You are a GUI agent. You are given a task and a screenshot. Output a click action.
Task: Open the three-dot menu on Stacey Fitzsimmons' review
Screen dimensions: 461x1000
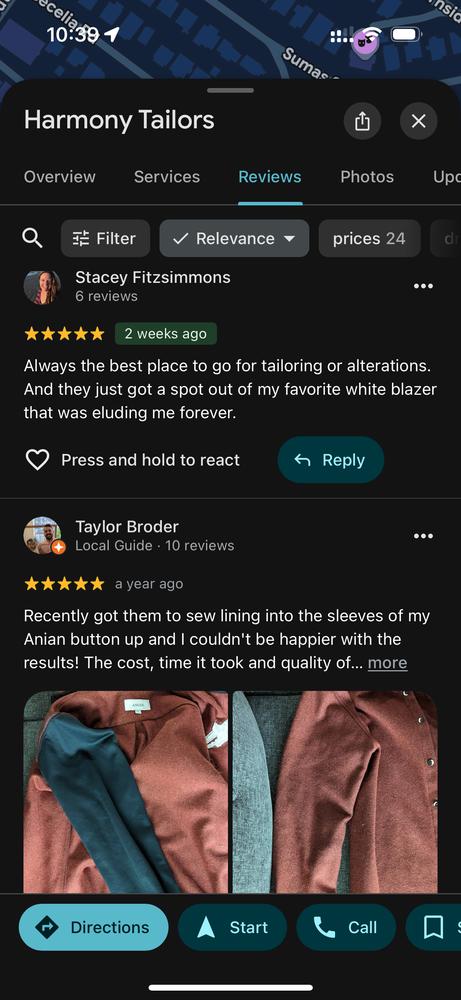423,286
